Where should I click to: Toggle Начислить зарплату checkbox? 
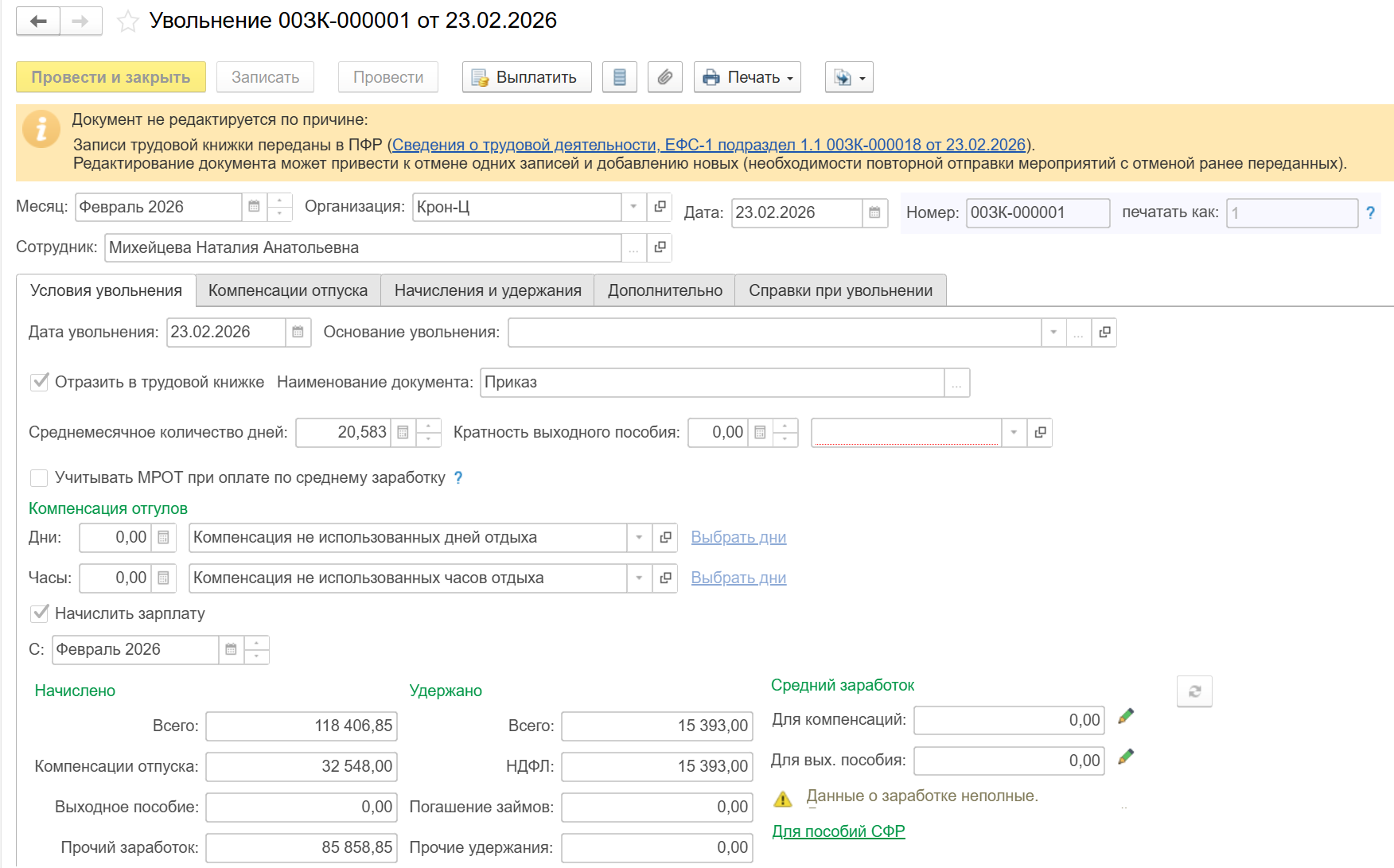tap(39, 614)
